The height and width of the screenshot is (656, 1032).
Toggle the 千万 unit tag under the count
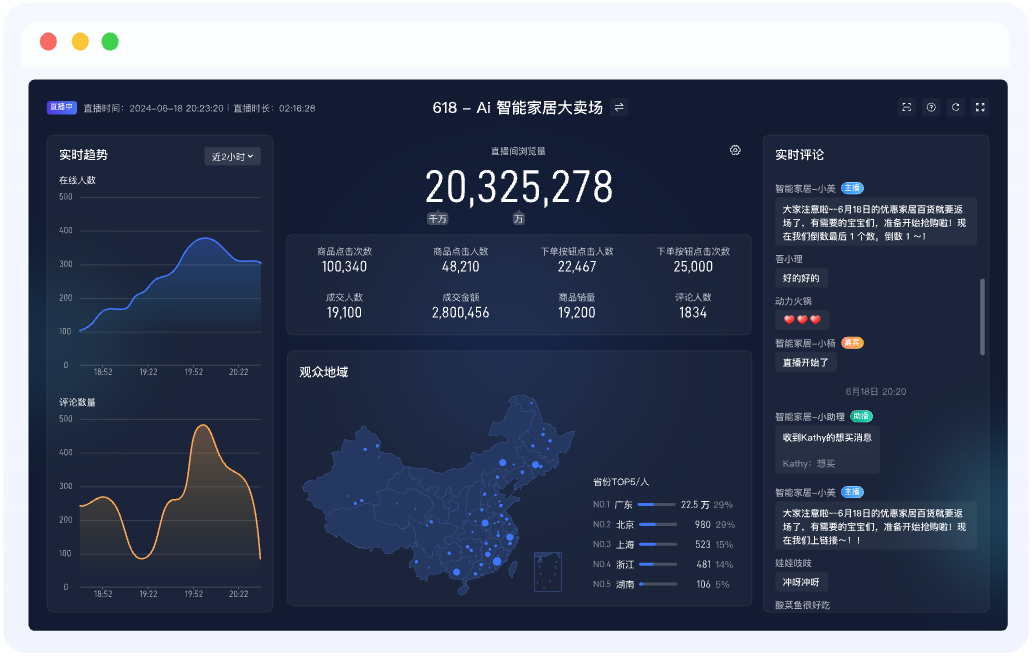437,218
